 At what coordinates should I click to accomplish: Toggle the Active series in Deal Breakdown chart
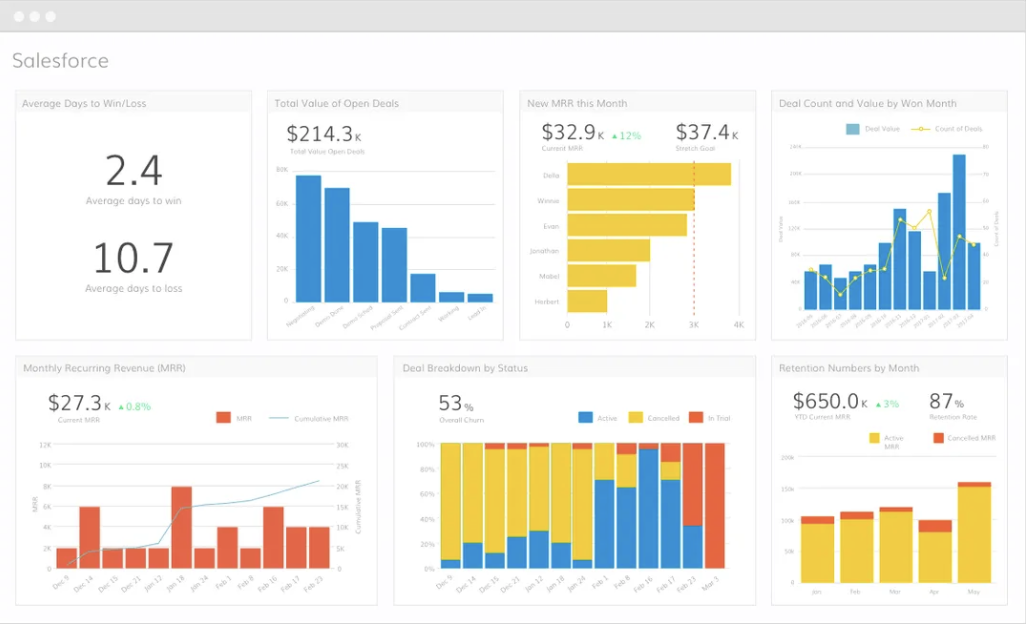585,417
